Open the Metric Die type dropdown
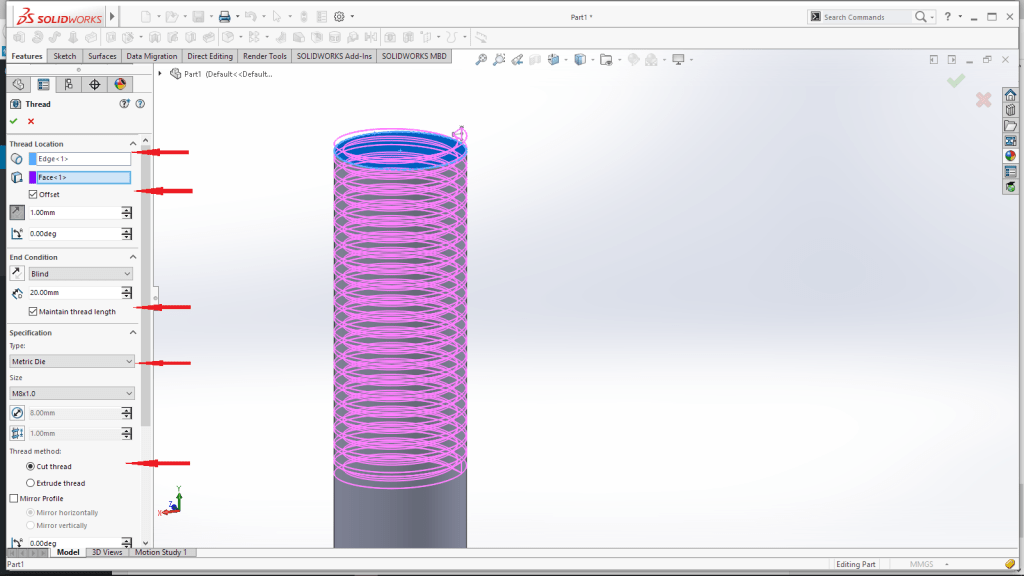 click(x=72, y=361)
